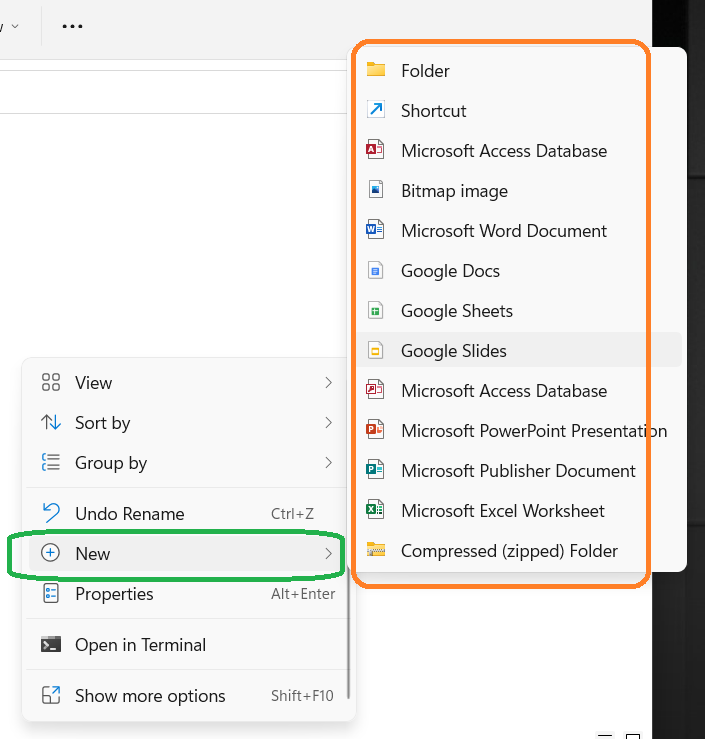Select the highlighted Google Slides entry
The width and height of the screenshot is (705, 739).
tap(519, 351)
